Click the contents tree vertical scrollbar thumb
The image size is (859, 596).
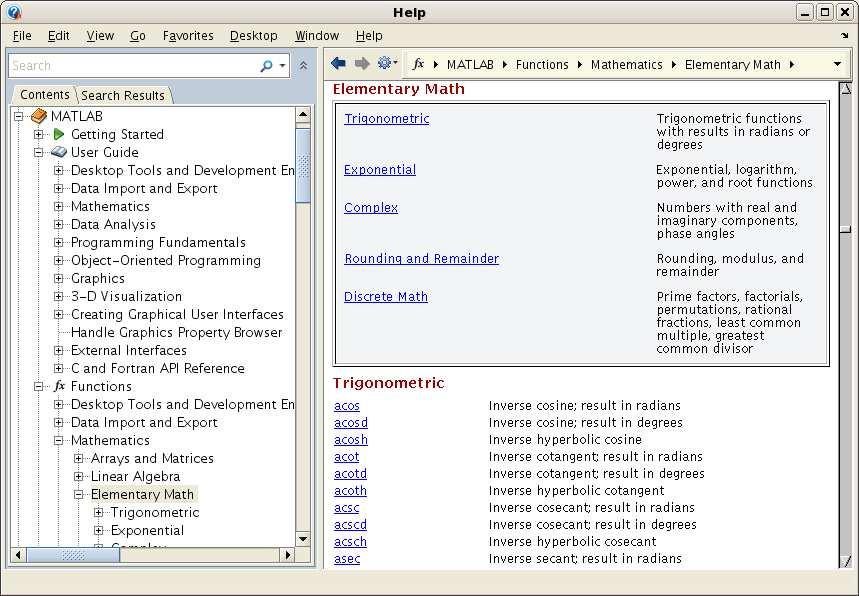[303, 165]
